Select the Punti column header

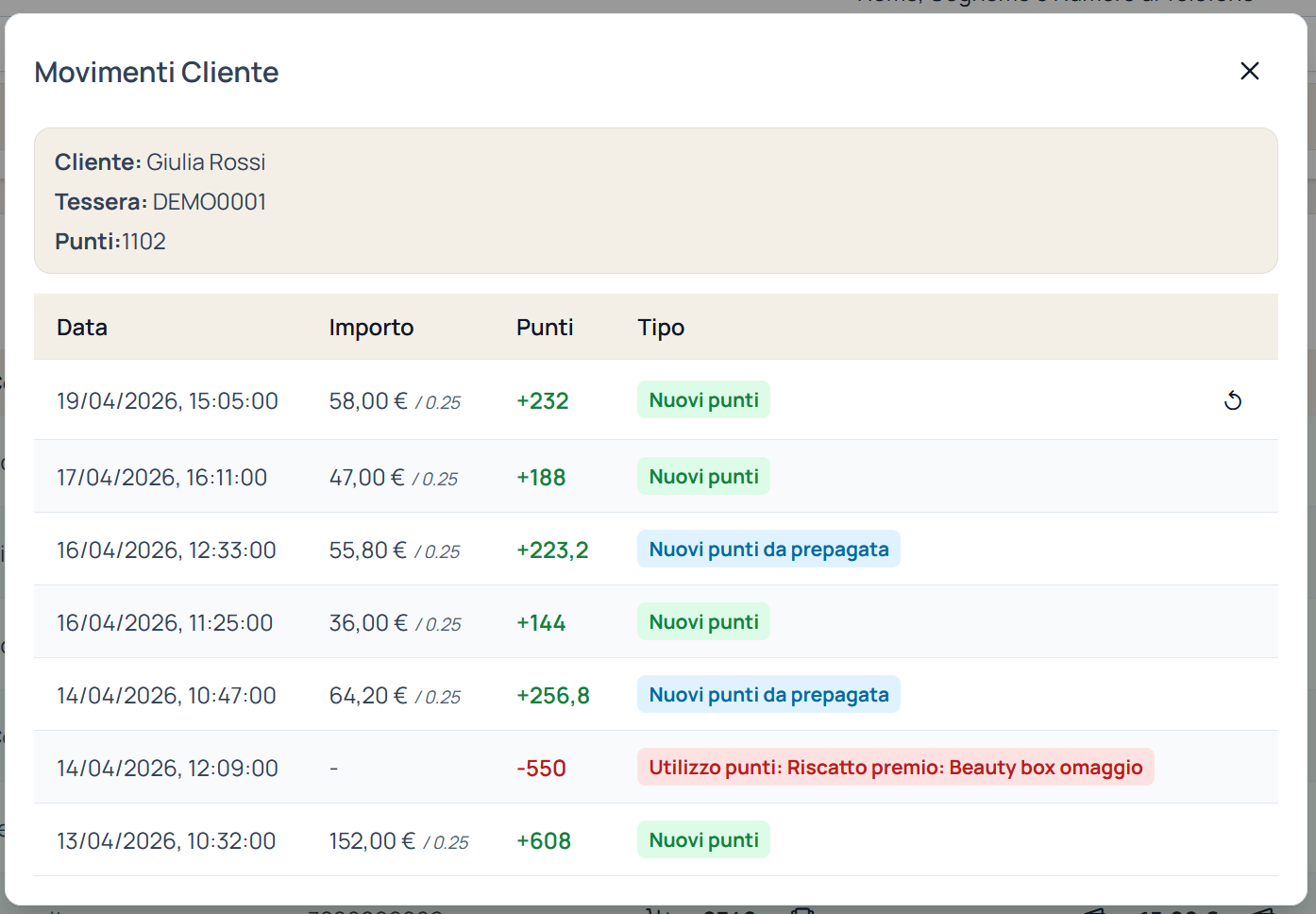click(545, 328)
